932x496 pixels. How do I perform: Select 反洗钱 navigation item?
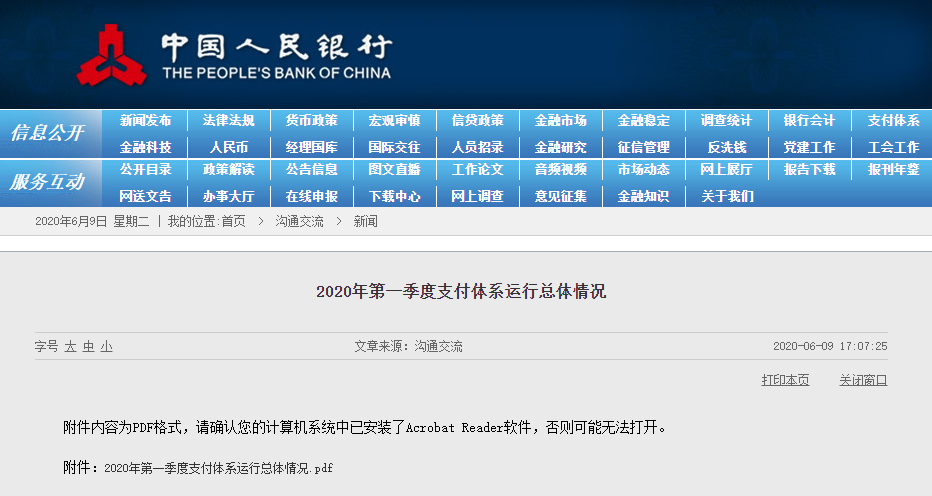pyautogui.click(x=726, y=147)
